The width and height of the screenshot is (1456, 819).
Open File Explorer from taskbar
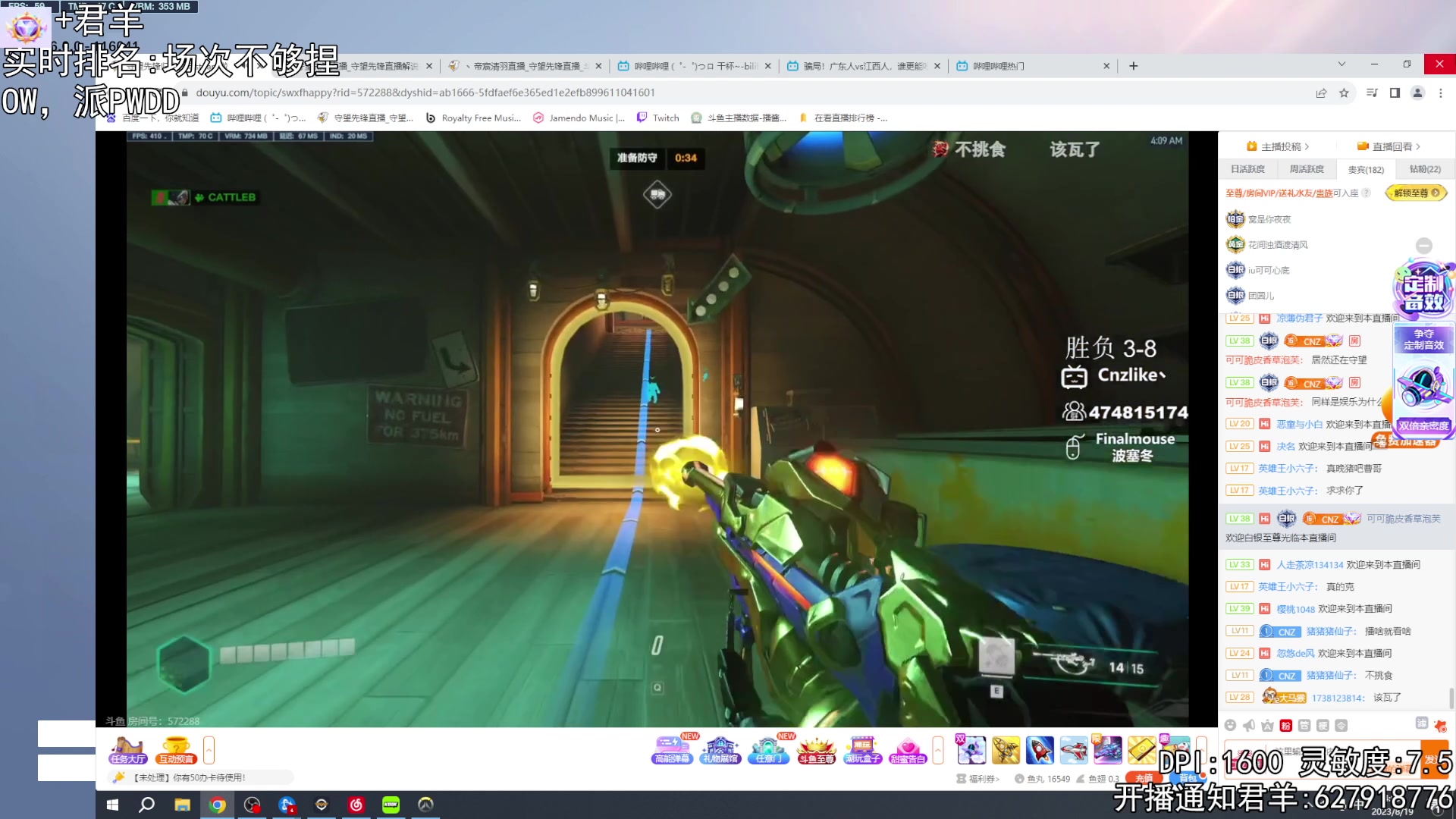point(182,805)
